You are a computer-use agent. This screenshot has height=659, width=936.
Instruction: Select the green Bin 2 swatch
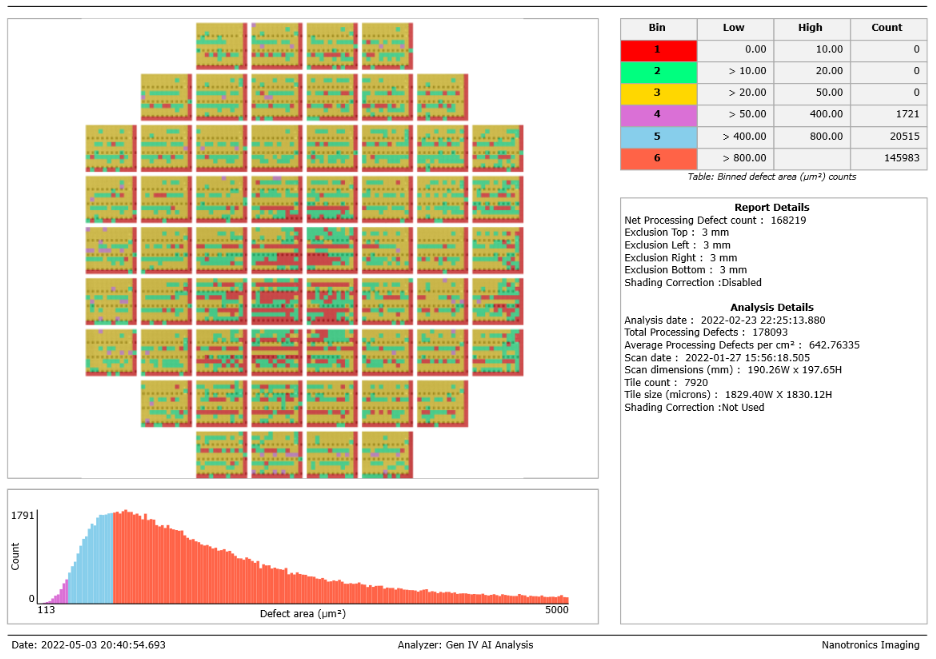click(658, 71)
